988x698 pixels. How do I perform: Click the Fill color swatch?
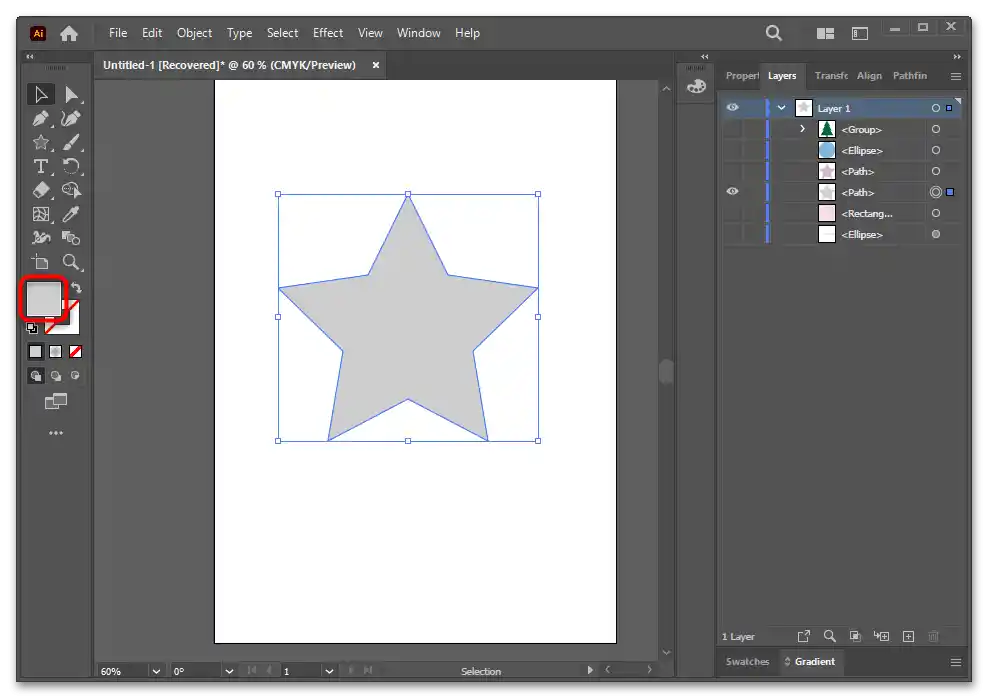coord(44,300)
